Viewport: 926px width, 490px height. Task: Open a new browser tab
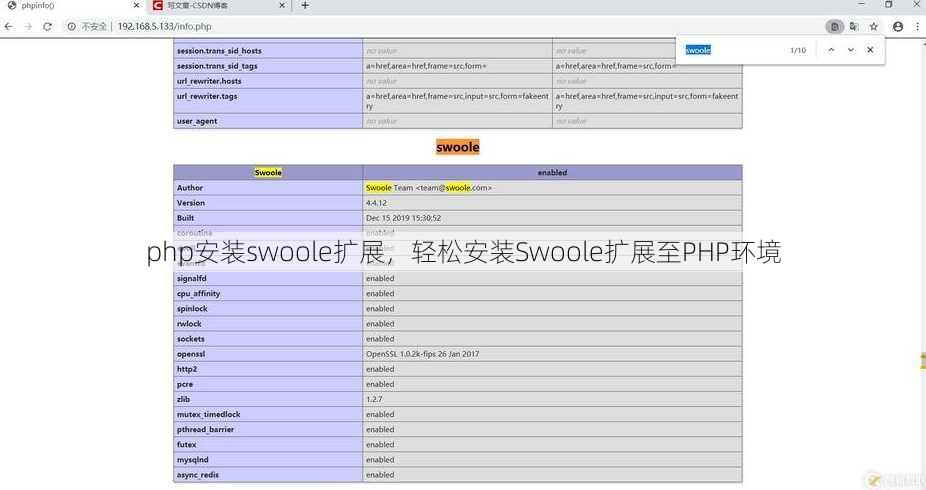[x=305, y=5]
